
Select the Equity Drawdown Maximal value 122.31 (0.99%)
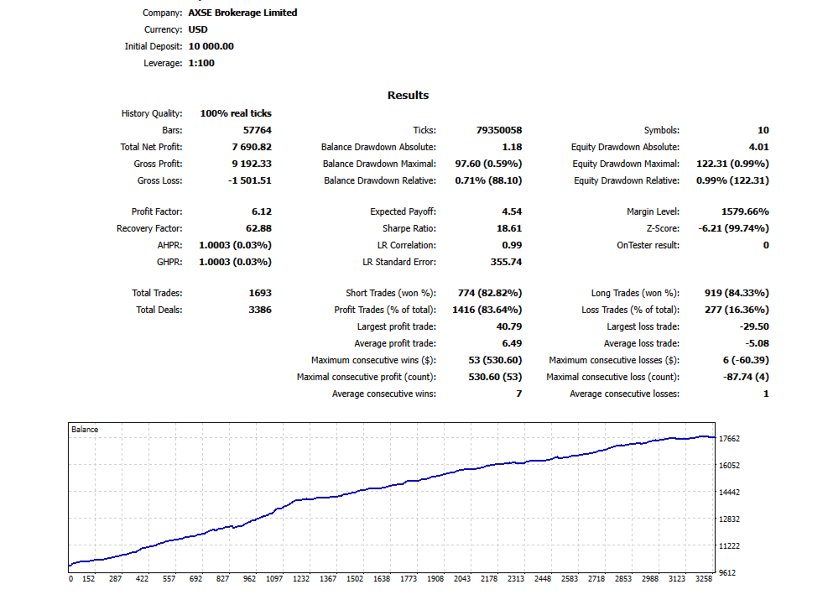coord(732,164)
